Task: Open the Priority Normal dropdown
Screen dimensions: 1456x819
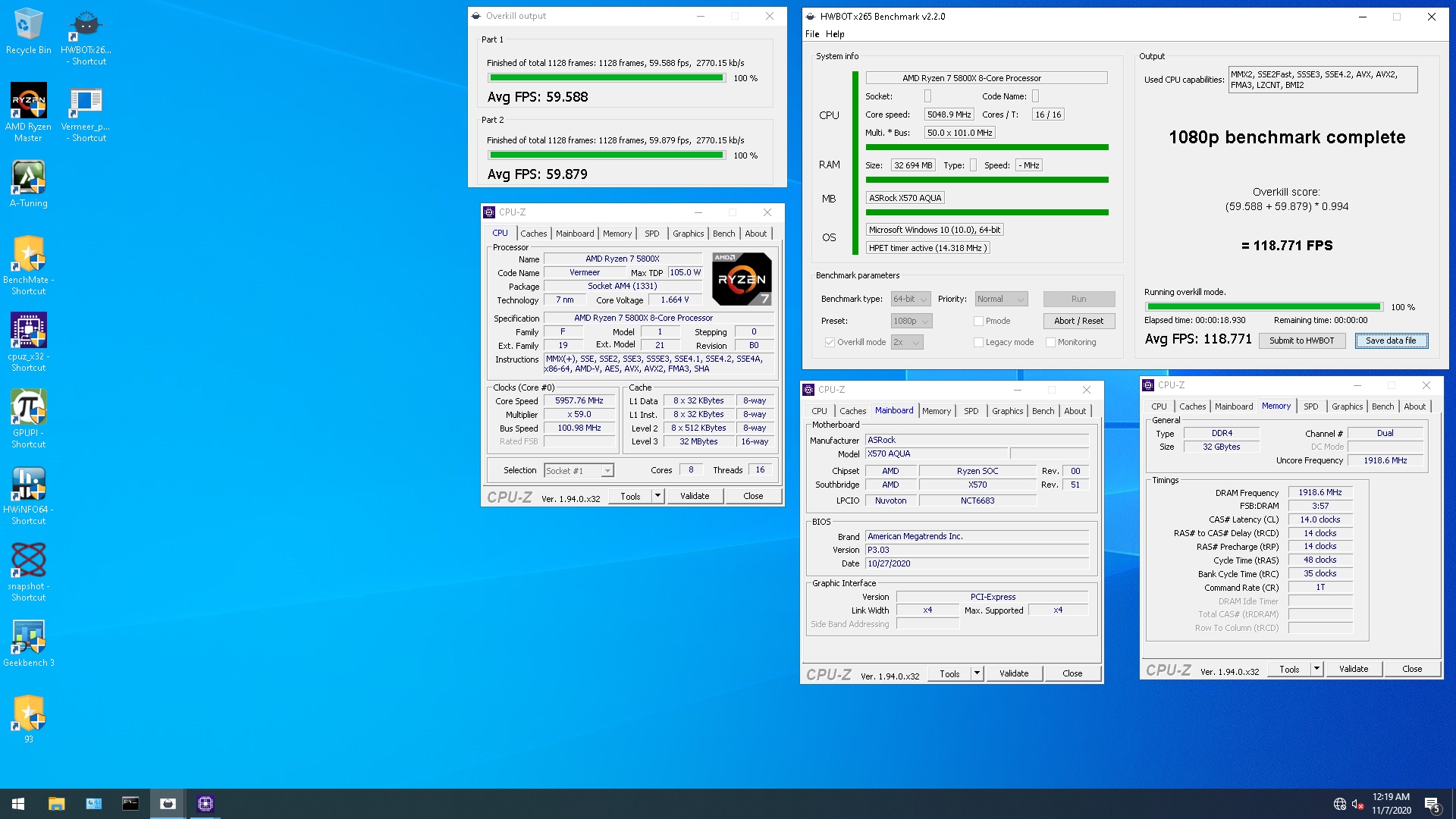Action: pyautogui.click(x=1001, y=299)
